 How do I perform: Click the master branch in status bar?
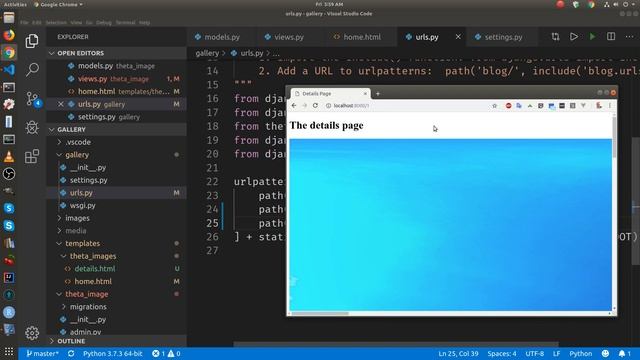point(42,353)
